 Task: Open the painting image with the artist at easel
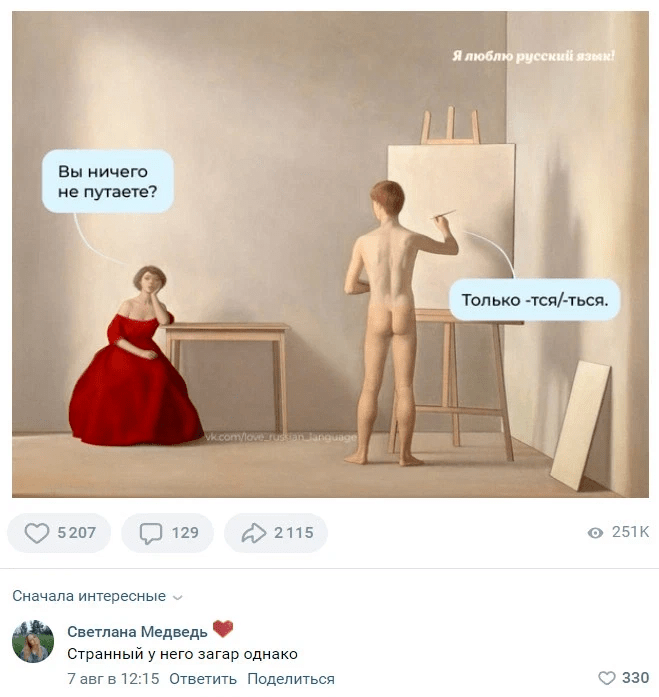pos(330,254)
